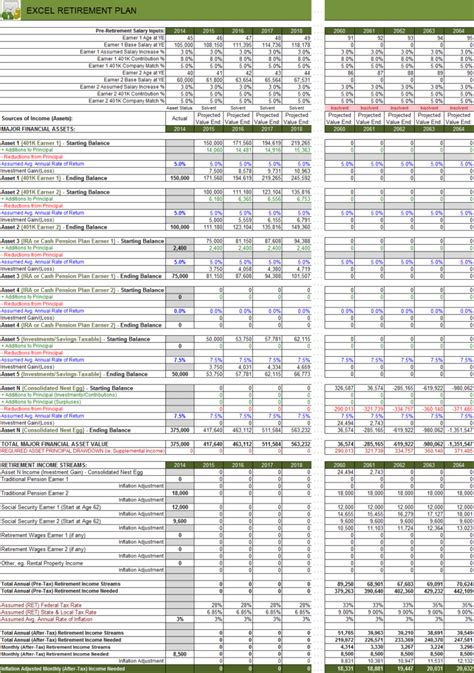Select the RETIREMENT INCOME STREAMS heading
474x673 pixels.
[44, 465]
